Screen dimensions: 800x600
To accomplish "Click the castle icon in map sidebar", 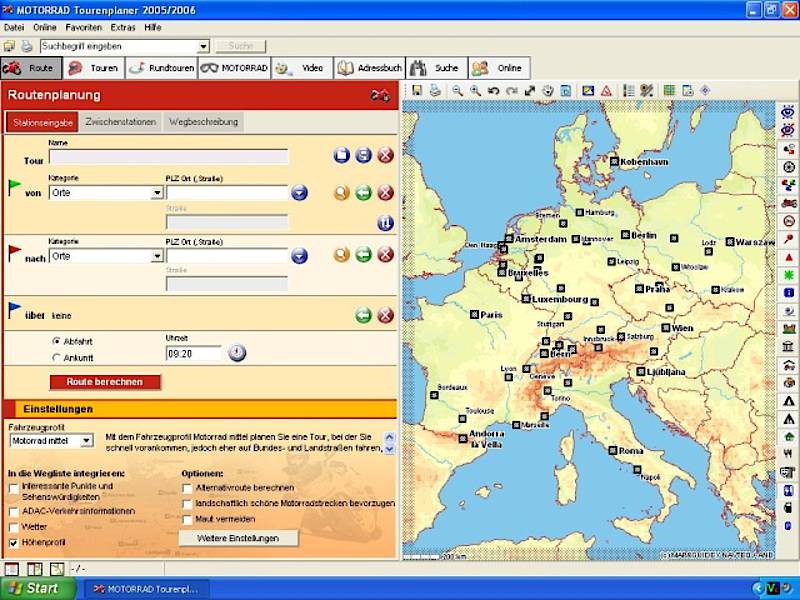I will point(788,329).
